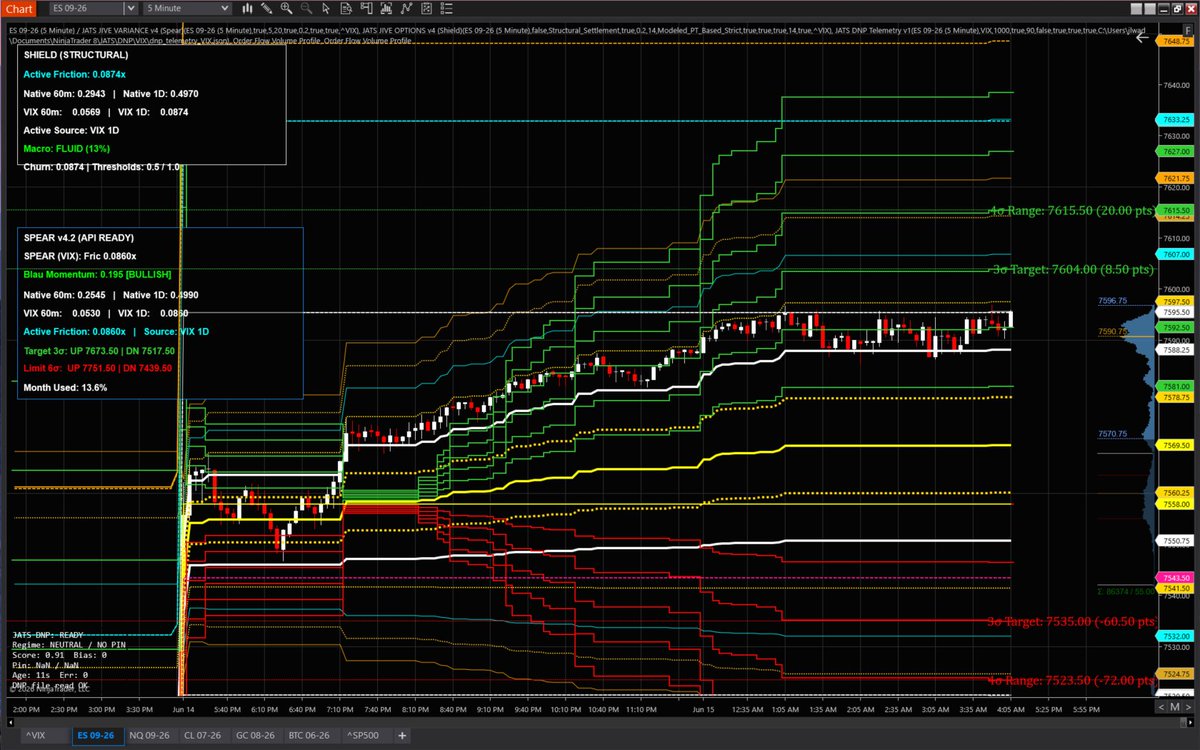Click the 7596.75 volume profile label

1112,300
